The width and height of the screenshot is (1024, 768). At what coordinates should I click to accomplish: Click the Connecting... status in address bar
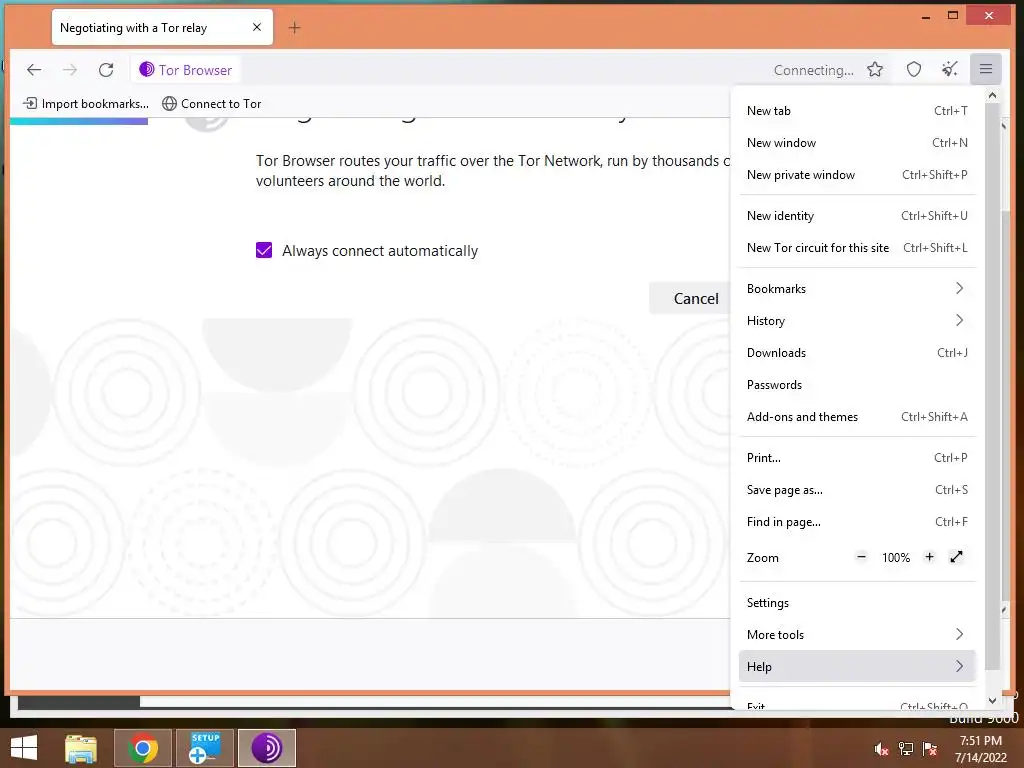[x=813, y=70]
